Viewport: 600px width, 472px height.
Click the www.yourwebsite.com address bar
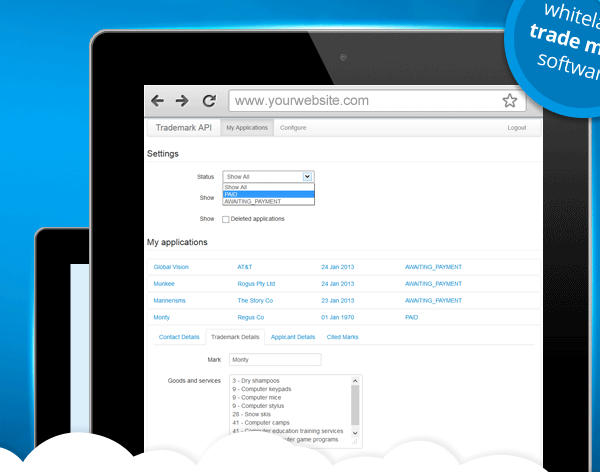[377, 101]
